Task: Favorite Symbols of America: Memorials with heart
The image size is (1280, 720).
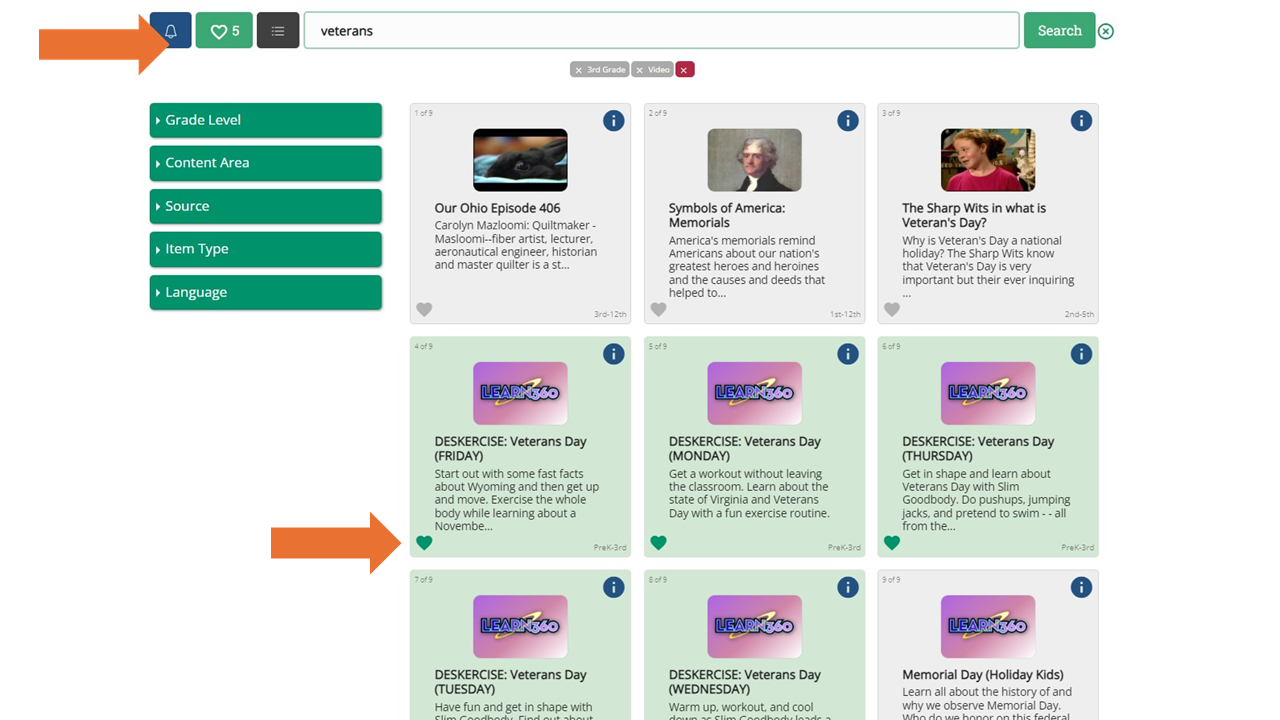Action: click(658, 310)
